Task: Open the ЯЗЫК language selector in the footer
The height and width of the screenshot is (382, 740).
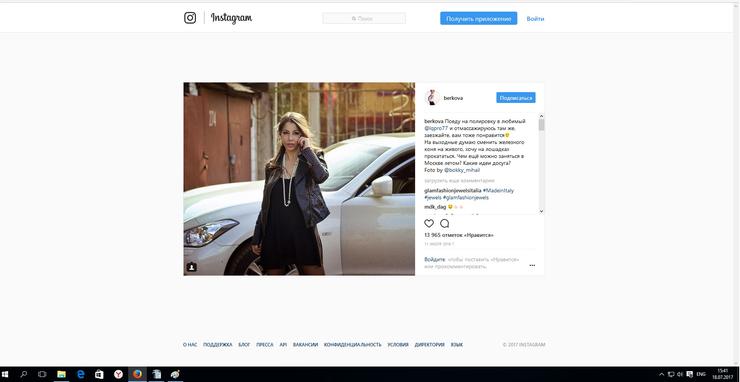Action: [x=457, y=345]
